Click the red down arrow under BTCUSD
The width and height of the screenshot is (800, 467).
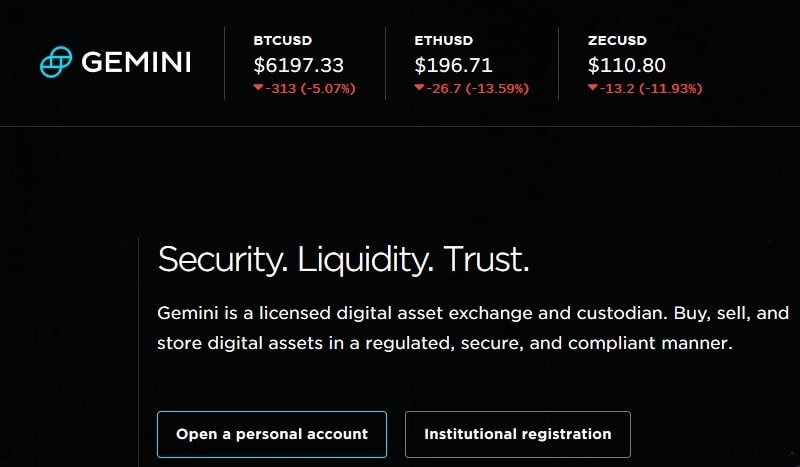click(x=258, y=88)
